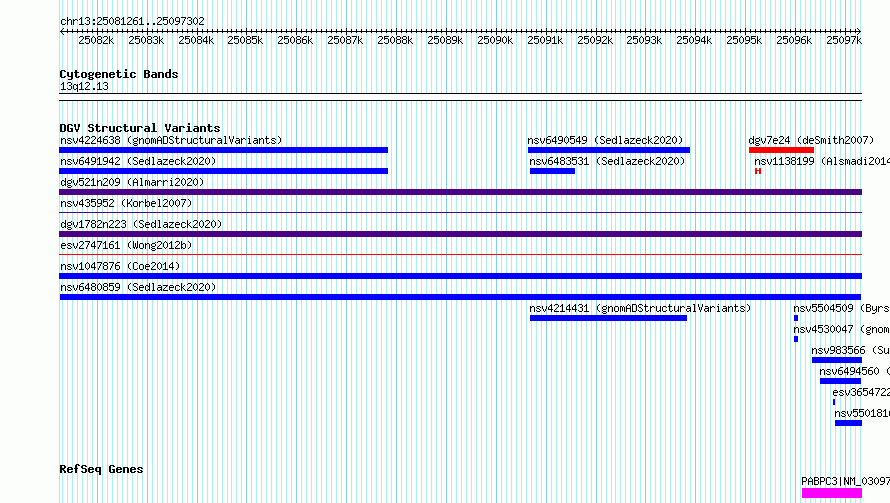This screenshot has height=503, width=890.
Task: Open nsv5504509 variant label
Action: [x=841, y=308]
